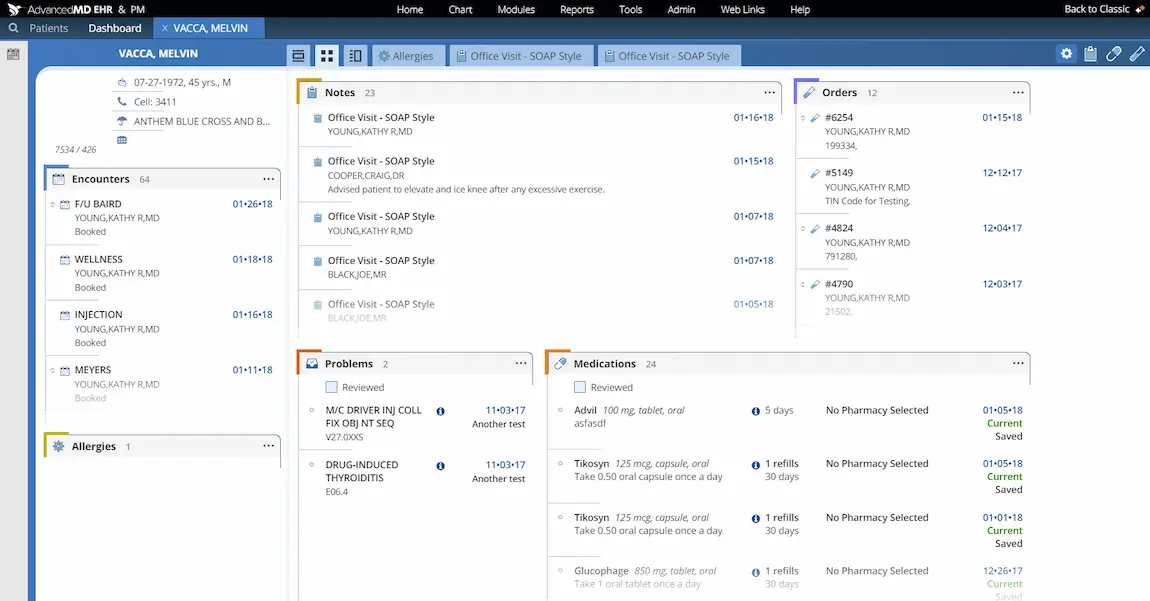Click the info icon next to Advil

[756, 409]
